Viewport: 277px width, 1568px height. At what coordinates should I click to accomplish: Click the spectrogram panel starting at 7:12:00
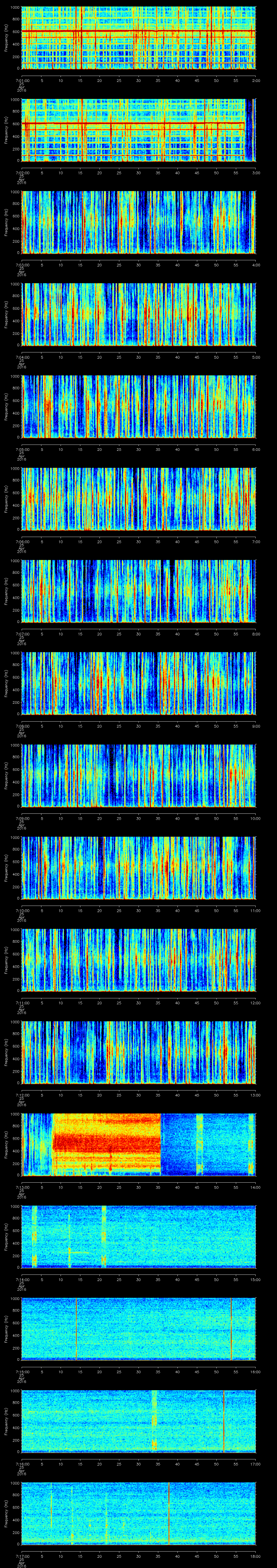tap(139, 1052)
